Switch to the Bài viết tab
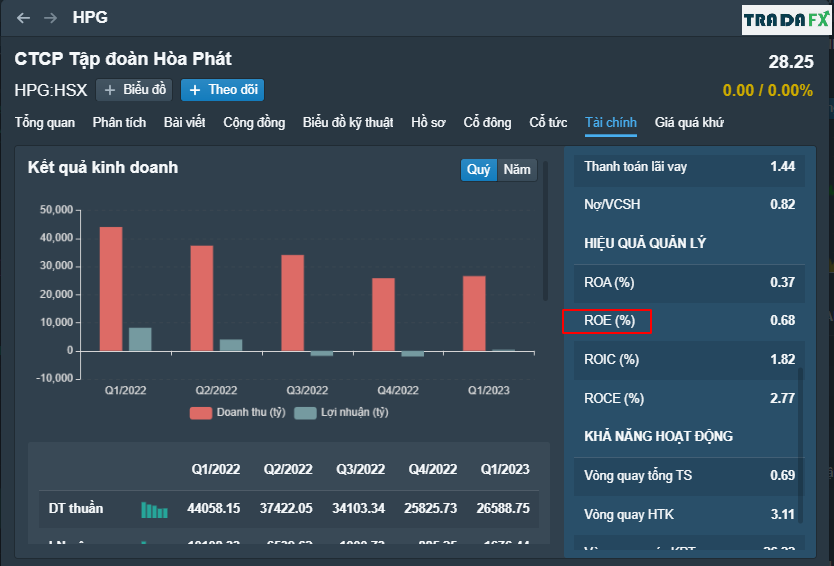Viewport: 834px width, 566px height. coord(185,123)
